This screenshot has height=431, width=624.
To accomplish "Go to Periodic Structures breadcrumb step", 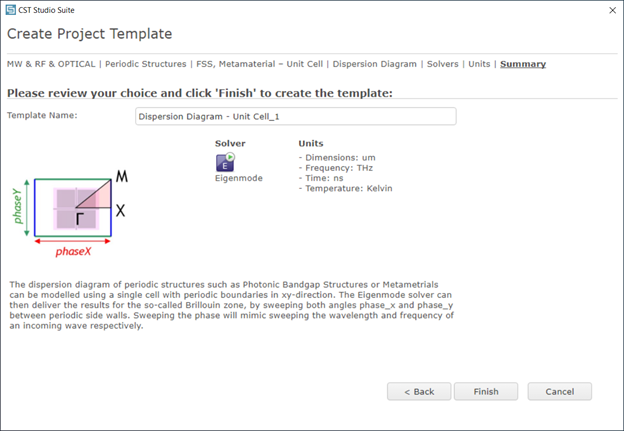I will click(146, 64).
